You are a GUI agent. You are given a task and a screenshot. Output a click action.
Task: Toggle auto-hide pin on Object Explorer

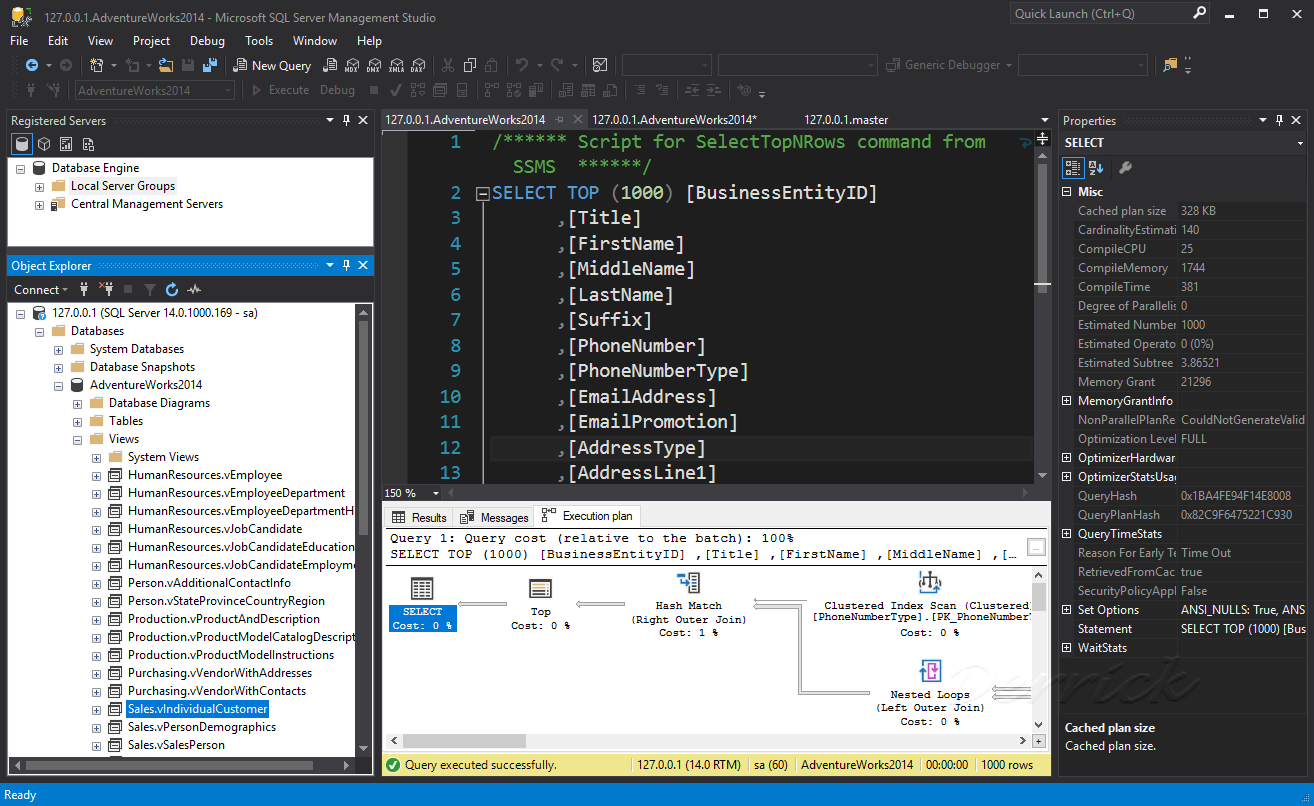click(x=345, y=265)
